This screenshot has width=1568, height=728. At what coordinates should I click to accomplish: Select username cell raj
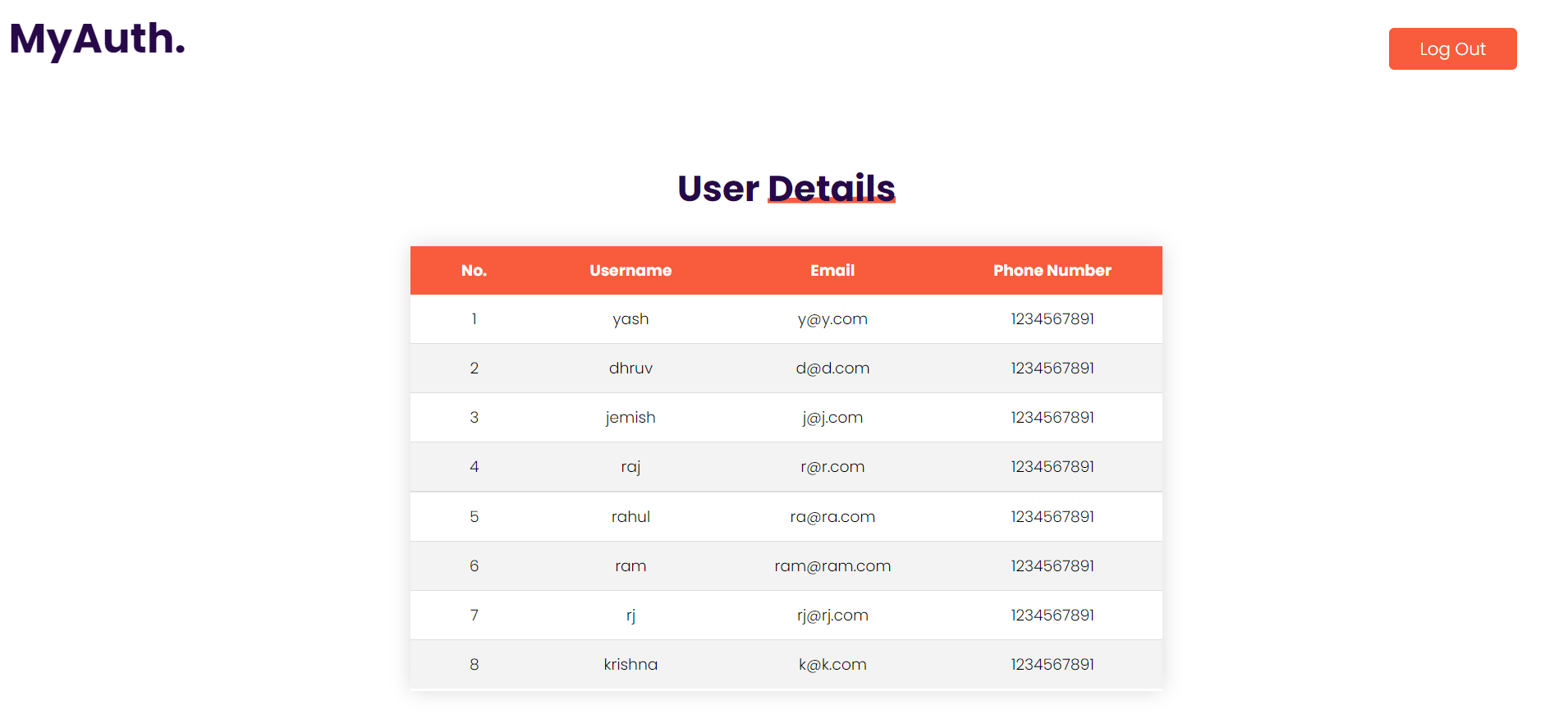630,467
